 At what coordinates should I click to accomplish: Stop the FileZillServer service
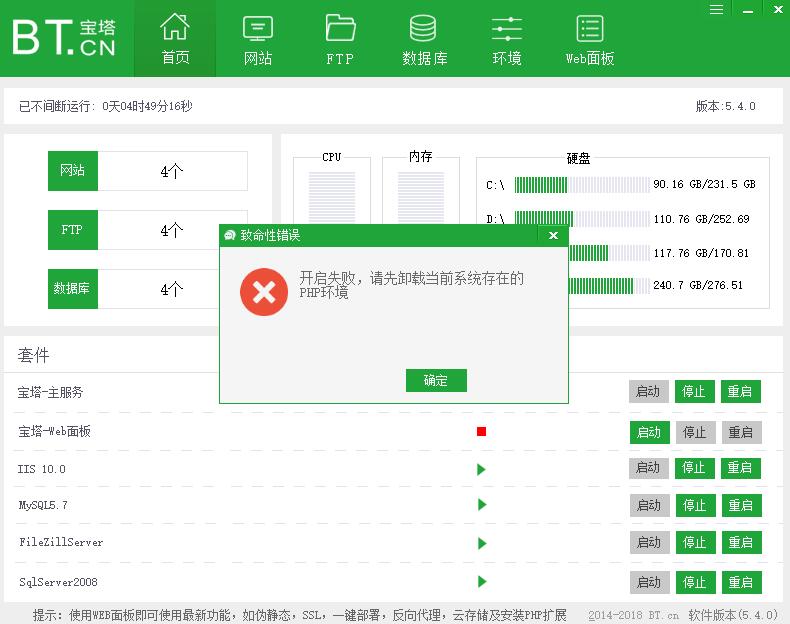click(x=695, y=542)
